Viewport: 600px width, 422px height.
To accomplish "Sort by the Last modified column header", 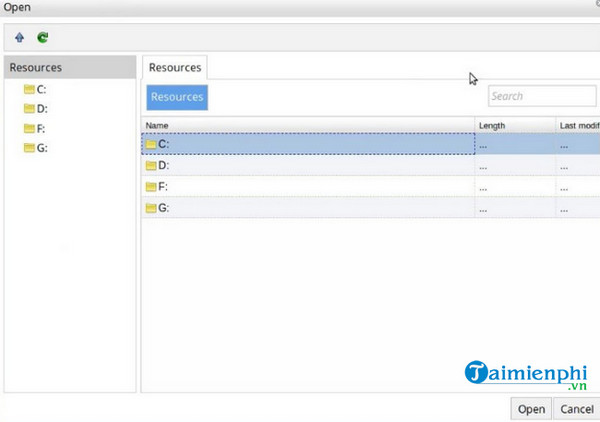I will click(x=578, y=125).
